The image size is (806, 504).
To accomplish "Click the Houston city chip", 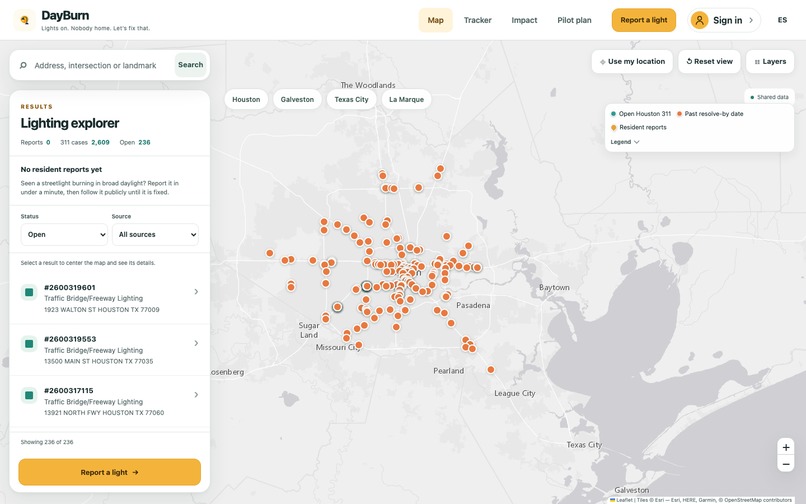I will (x=246, y=100).
